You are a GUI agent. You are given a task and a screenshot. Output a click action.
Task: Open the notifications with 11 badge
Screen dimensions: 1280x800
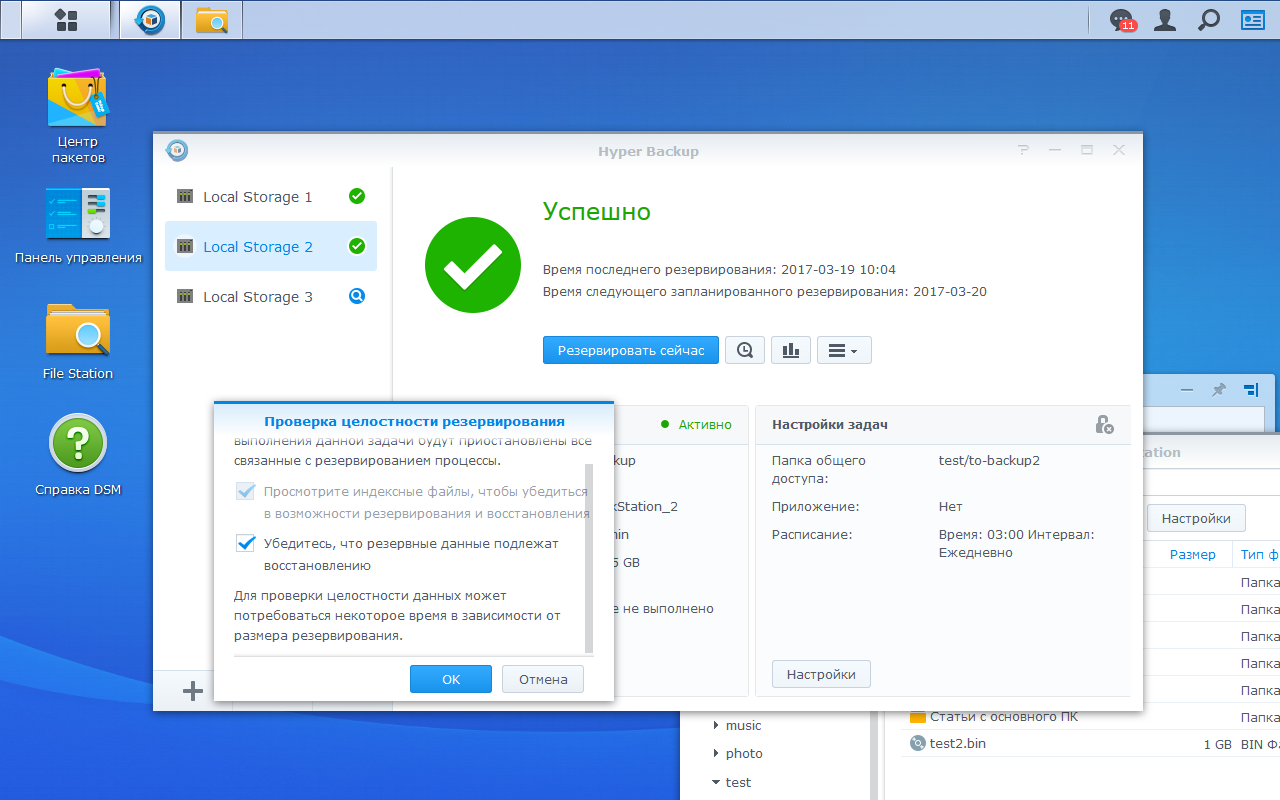[x=1122, y=20]
